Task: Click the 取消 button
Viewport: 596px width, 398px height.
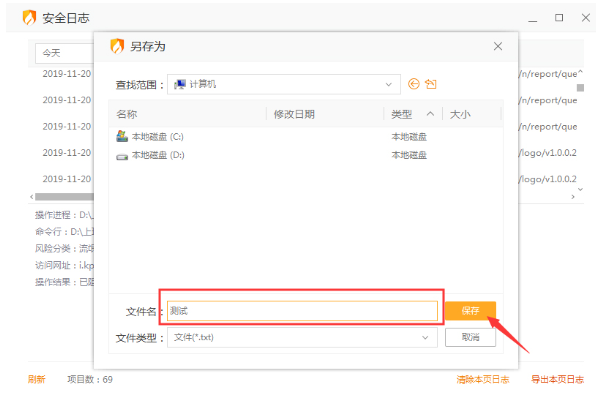Action: point(470,337)
